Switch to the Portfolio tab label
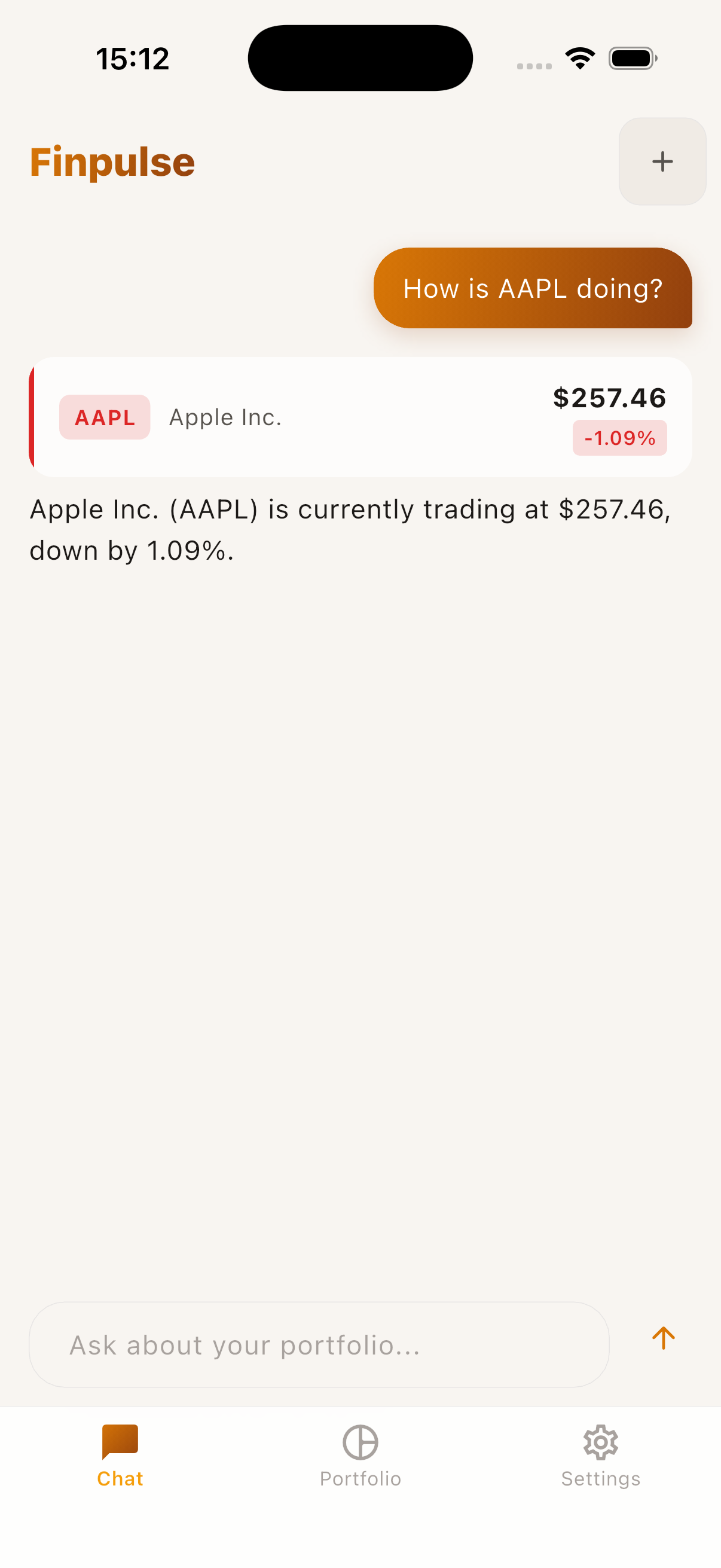721x1568 pixels. (360, 1478)
